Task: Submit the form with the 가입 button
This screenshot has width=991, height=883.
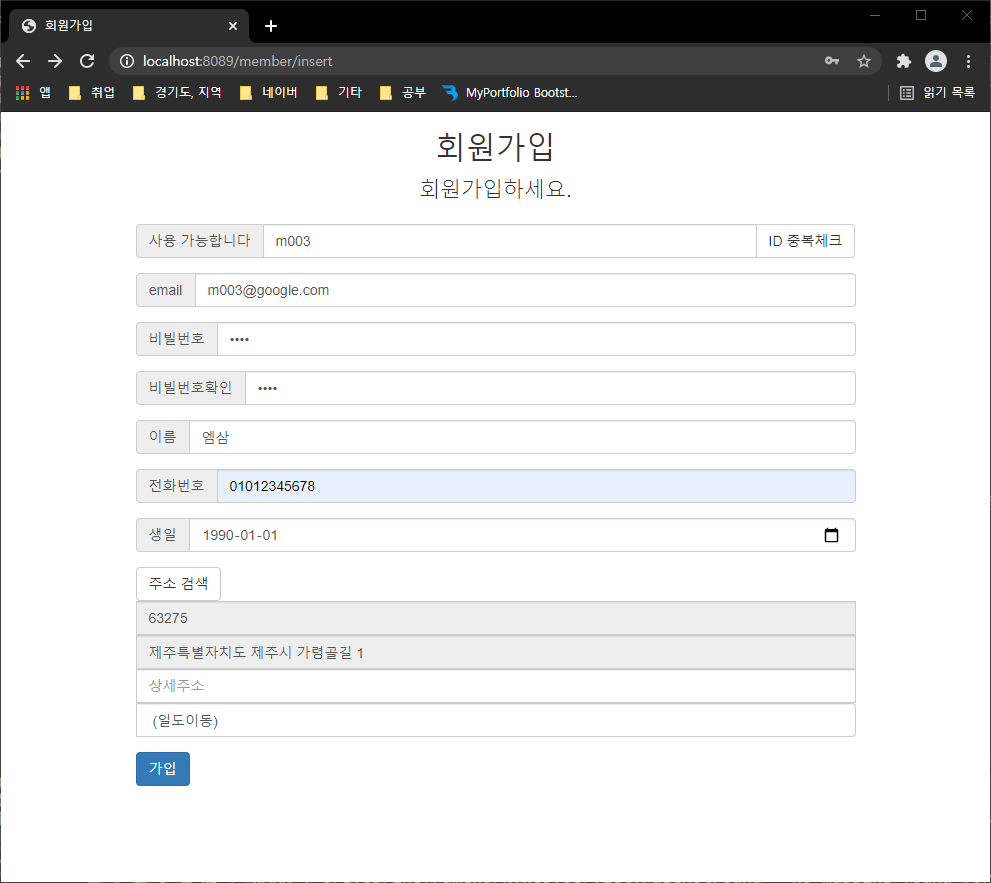Action: (x=162, y=768)
